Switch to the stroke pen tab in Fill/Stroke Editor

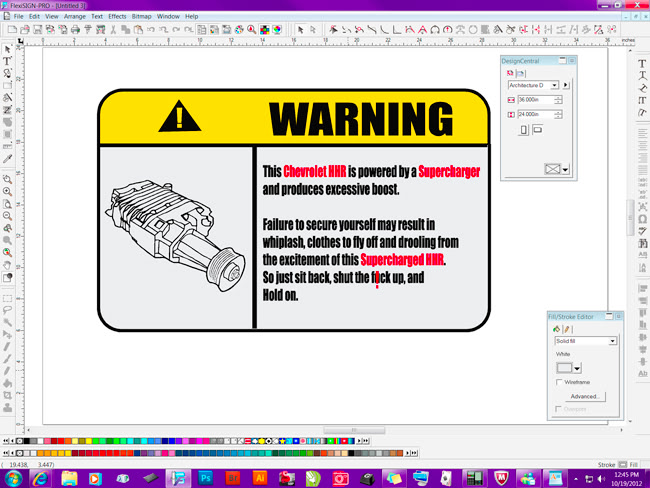566,329
